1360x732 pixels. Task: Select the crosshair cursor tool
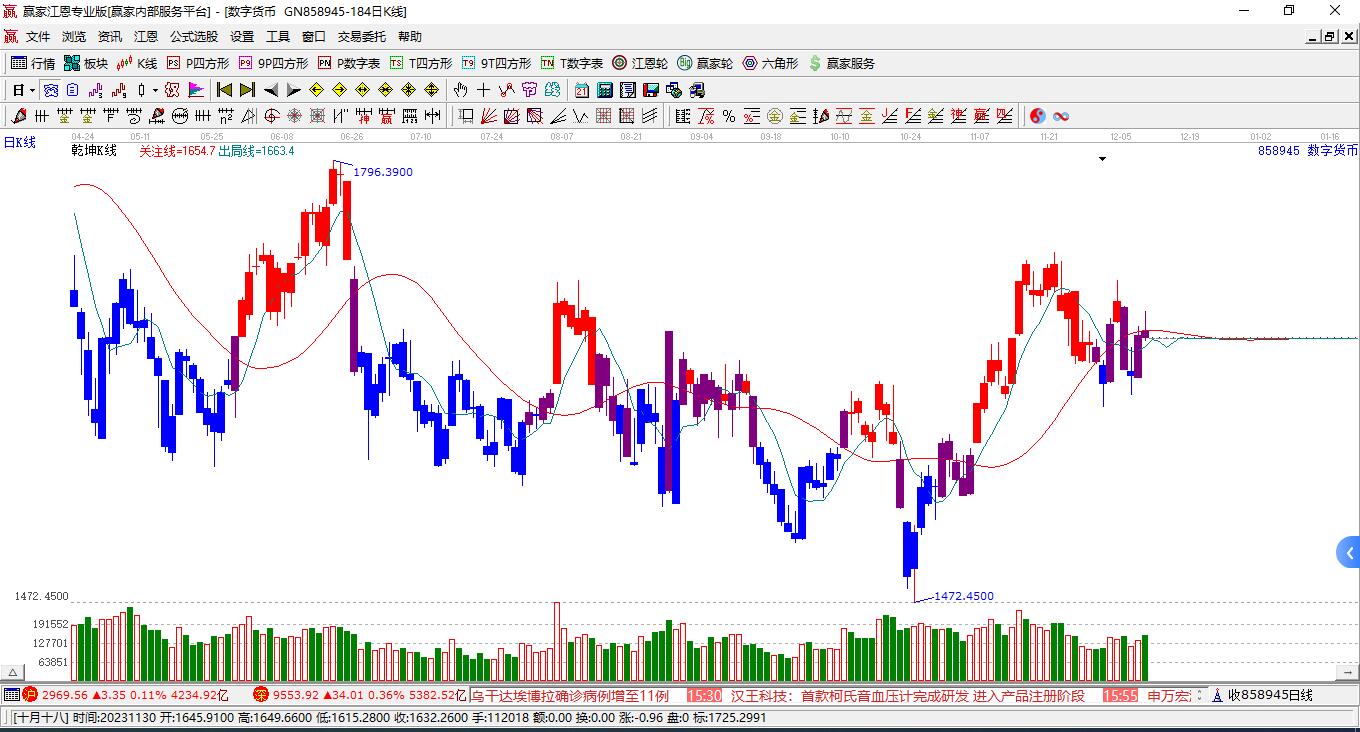pos(483,90)
